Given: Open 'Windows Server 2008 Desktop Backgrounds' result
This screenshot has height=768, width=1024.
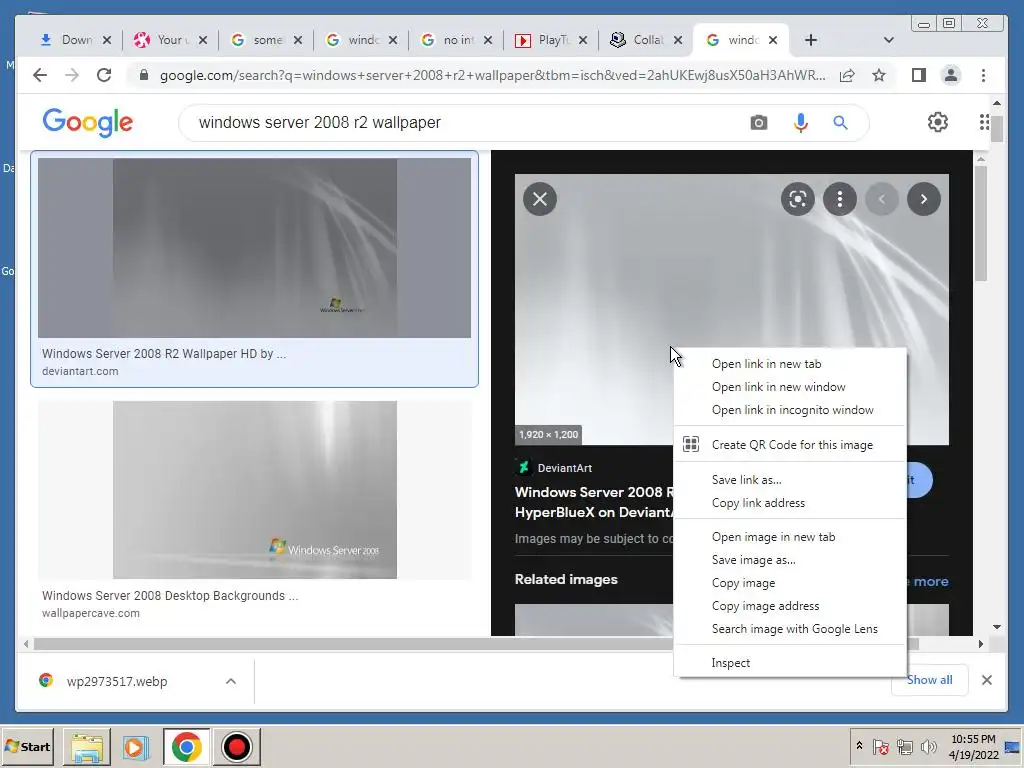Looking at the screenshot, I should point(170,596).
